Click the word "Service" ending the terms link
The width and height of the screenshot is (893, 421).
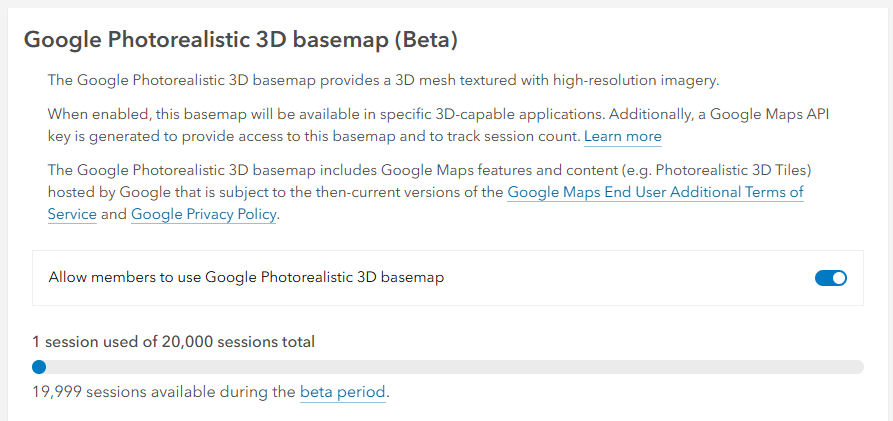click(x=72, y=214)
